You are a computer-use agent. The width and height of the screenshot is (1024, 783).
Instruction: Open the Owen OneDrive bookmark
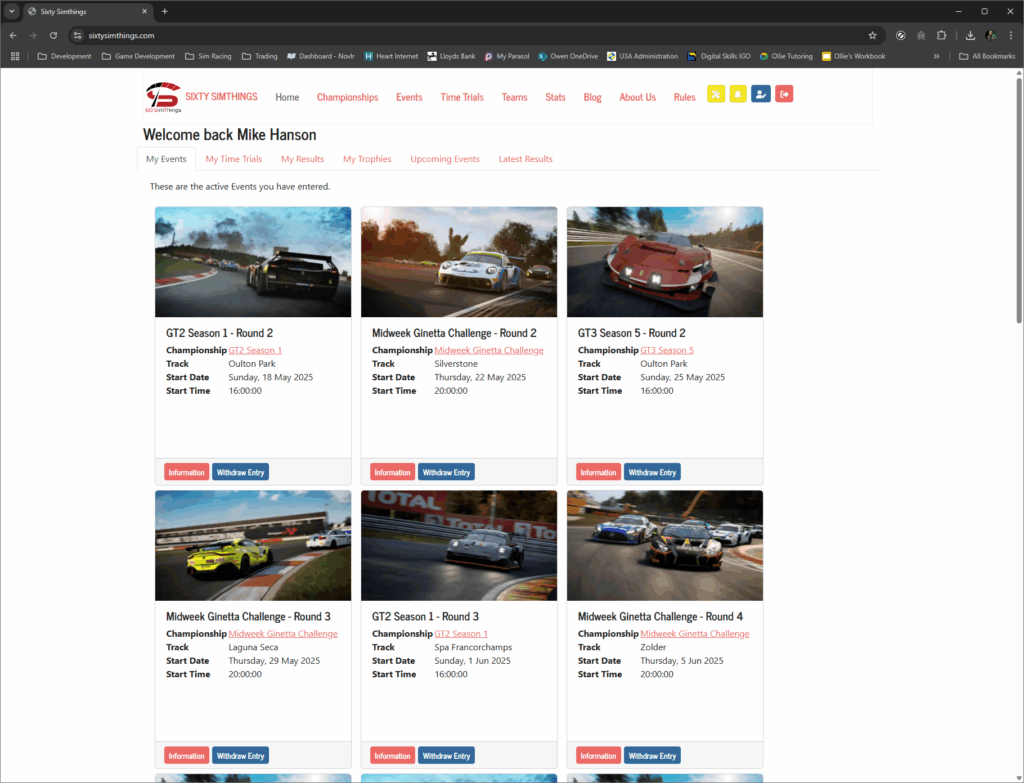(x=568, y=56)
